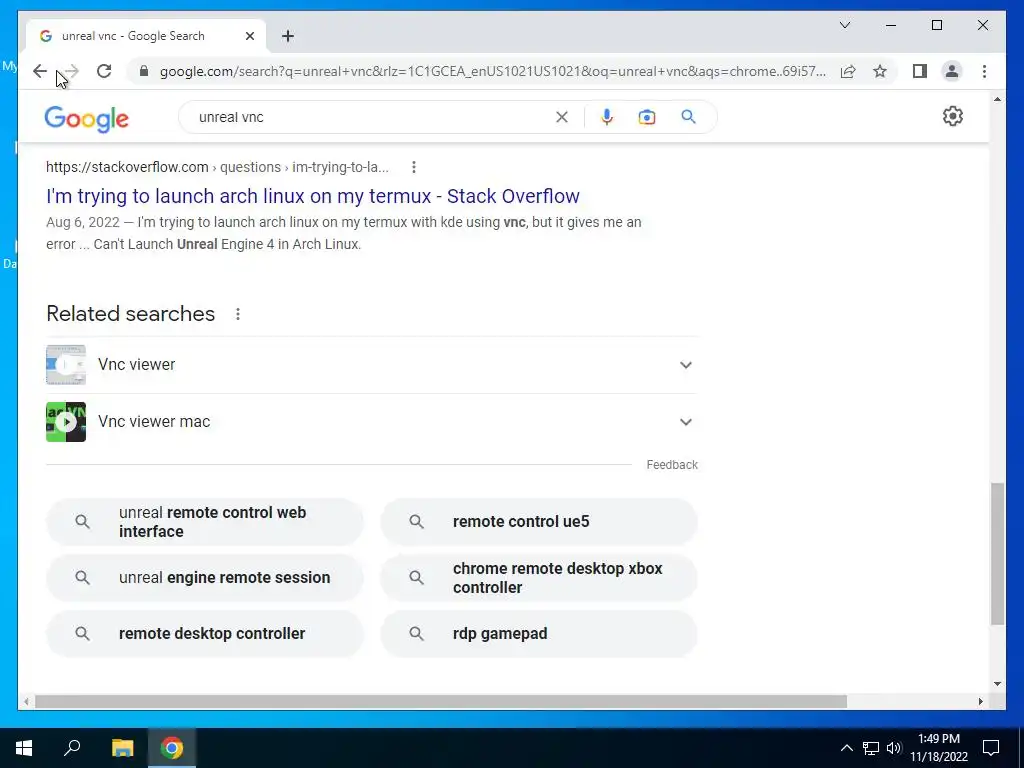Clear the search box with the X

(x=562, y=117)
